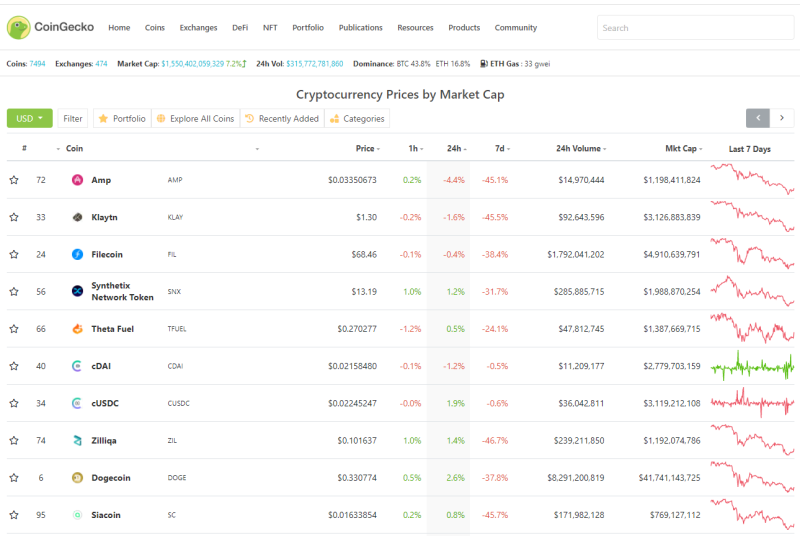
Task: Open the Publications menu
Action: [361, 28]
